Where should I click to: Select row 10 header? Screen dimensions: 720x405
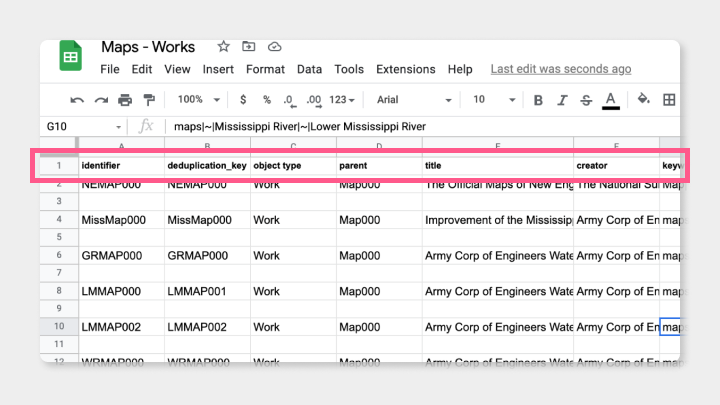(x=59, y=326)
